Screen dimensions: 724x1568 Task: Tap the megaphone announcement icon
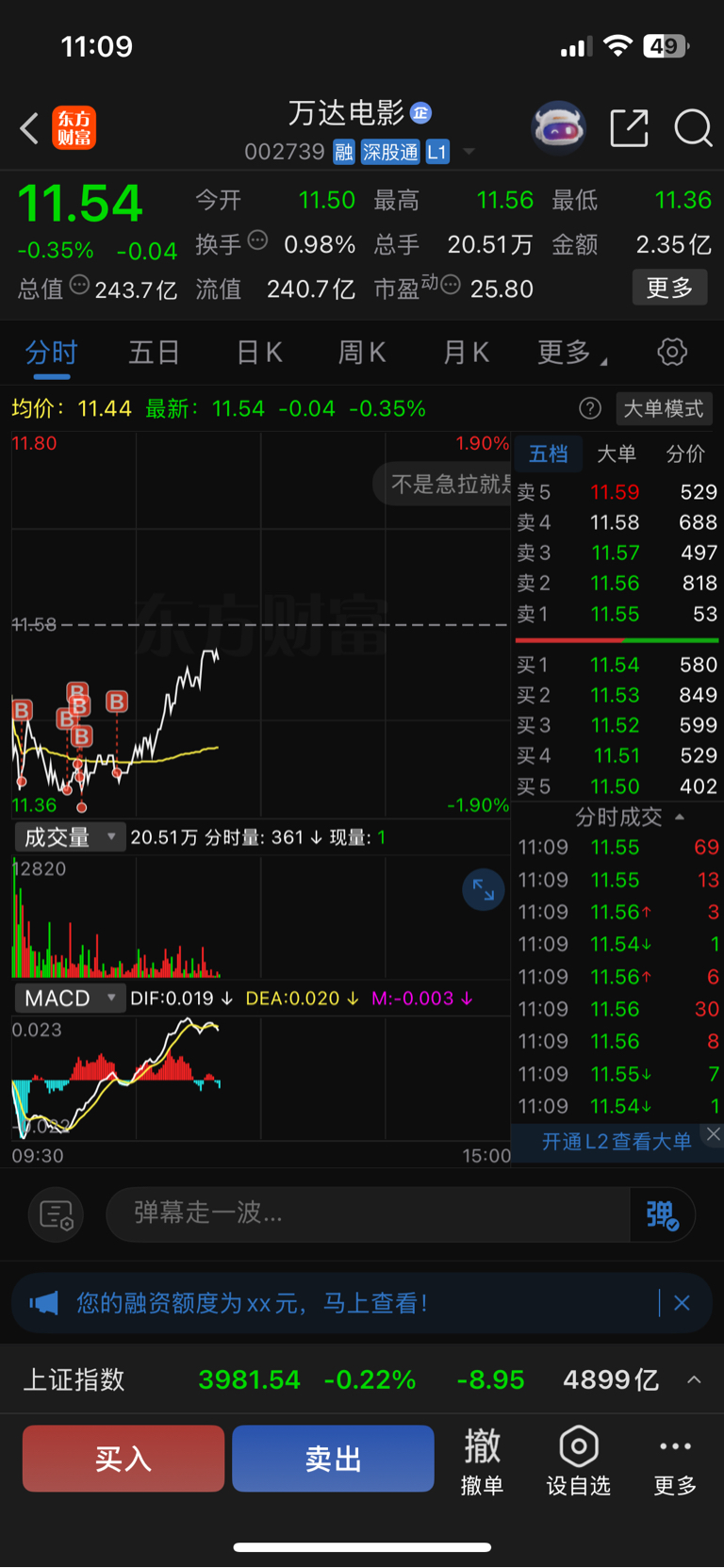tap(43, 1303)
